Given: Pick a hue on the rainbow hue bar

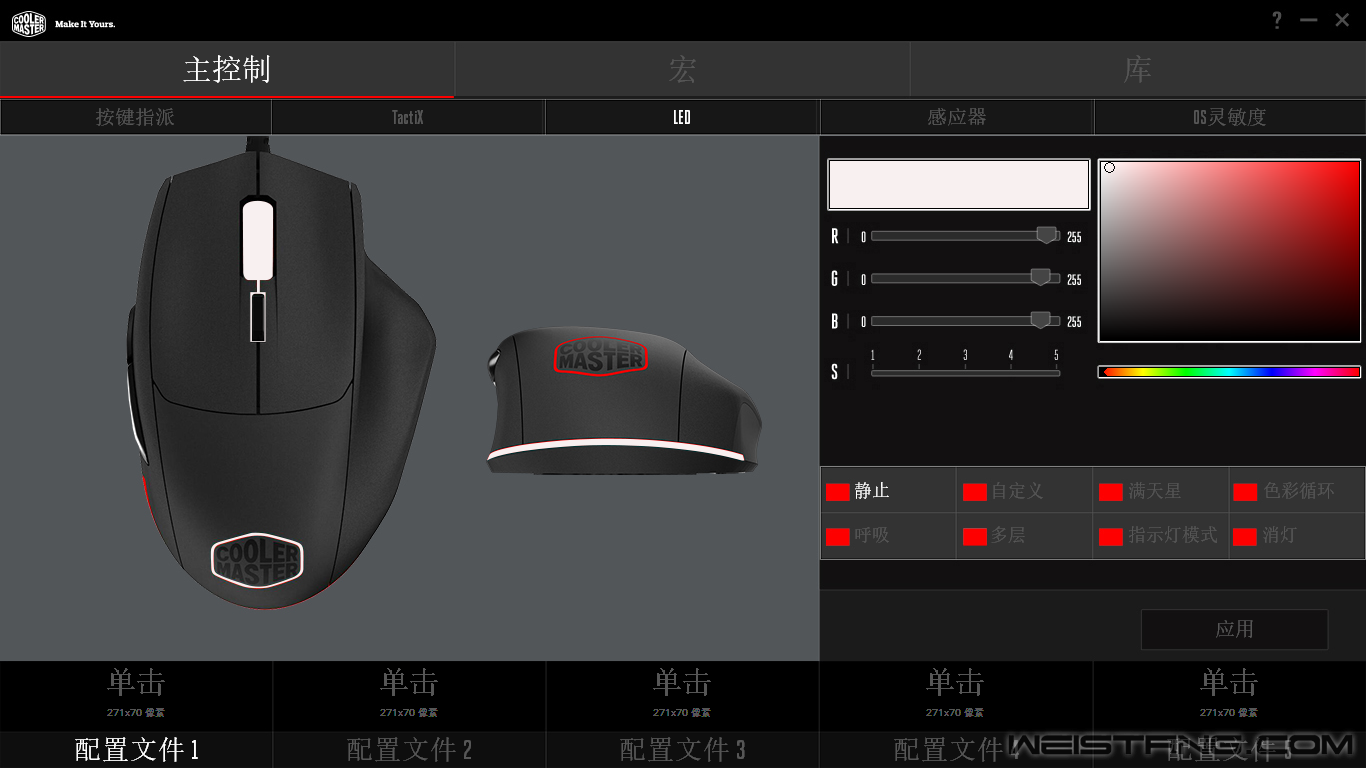Looking at the screenshot, I should [1229, 372].
